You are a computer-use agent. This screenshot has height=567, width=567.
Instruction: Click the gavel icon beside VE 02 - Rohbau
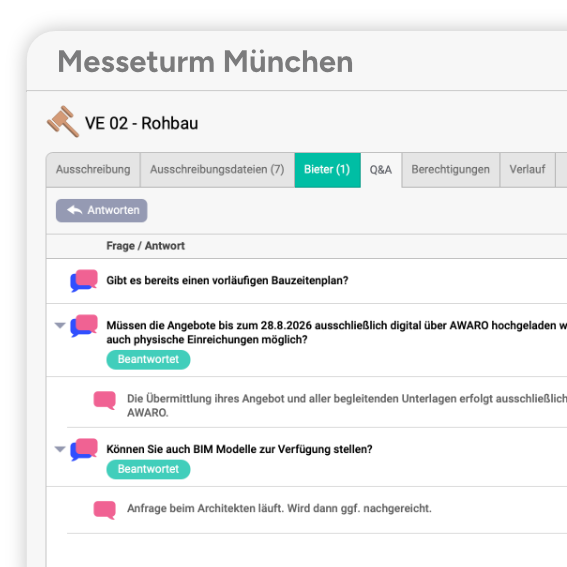[x=63, y=122]
